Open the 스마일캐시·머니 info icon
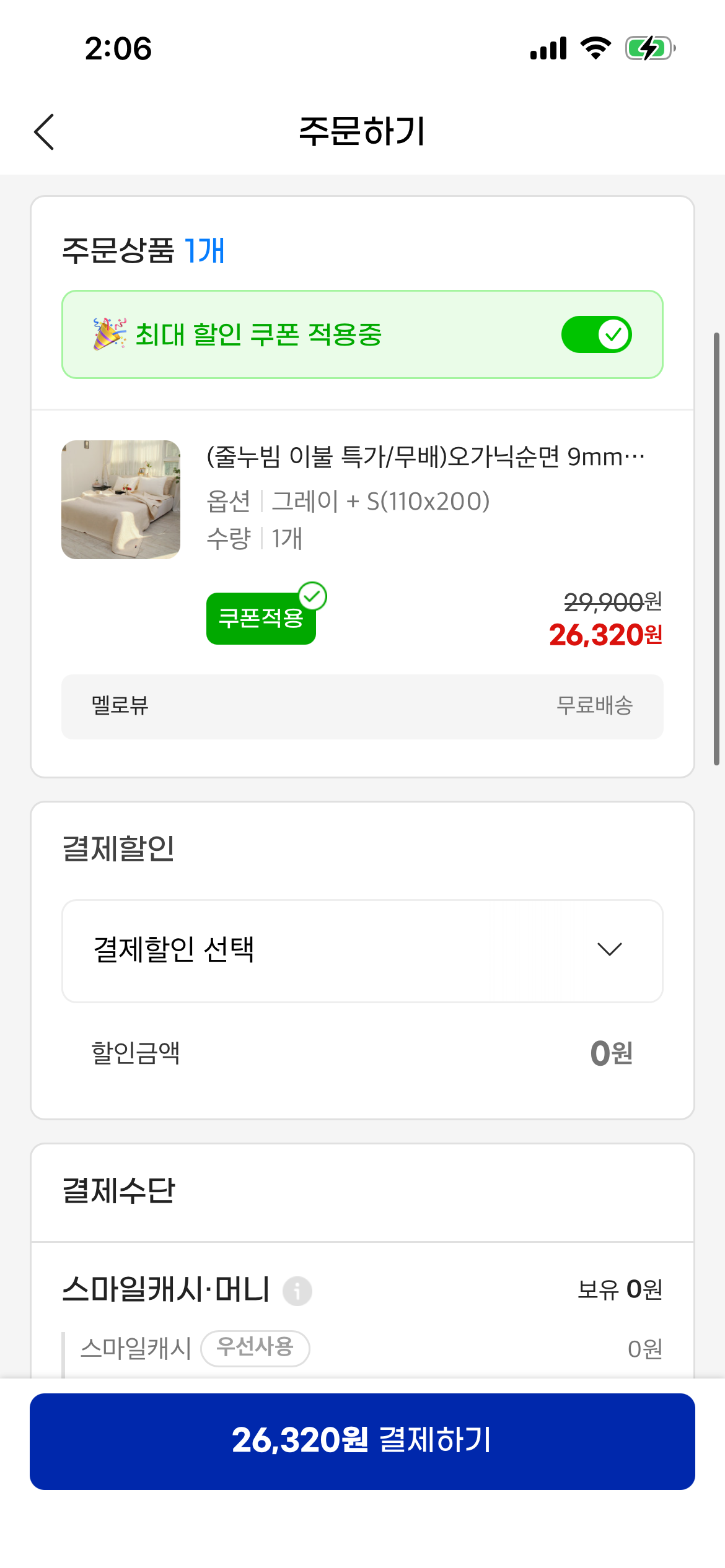The width and height of the screenshot is (725, 1568). pos(297,1291)
